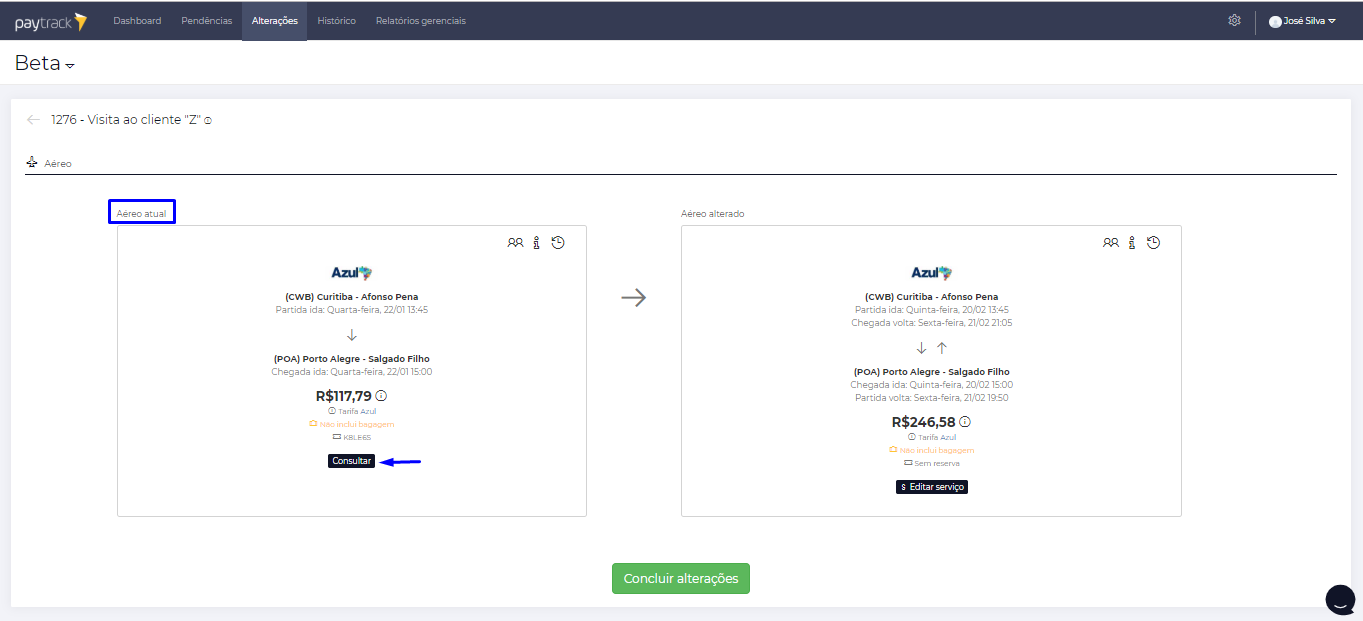Open the chat support bubble
1363x621 pixels.
point(1340,598)
